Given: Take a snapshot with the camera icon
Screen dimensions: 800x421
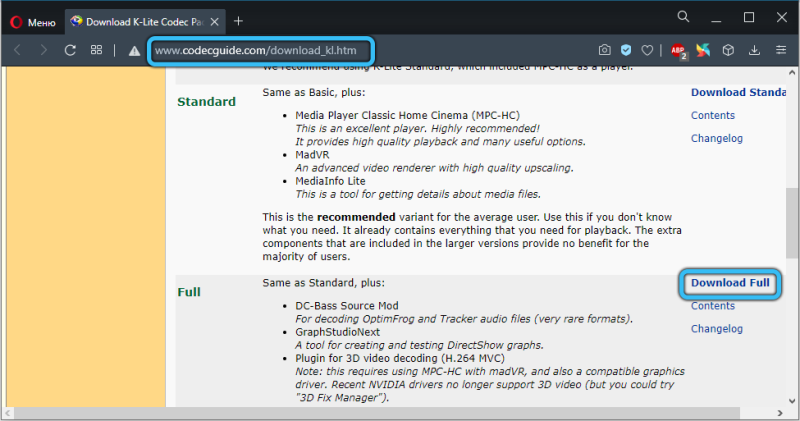Looking at the screenshot, I should pos(605,50).
